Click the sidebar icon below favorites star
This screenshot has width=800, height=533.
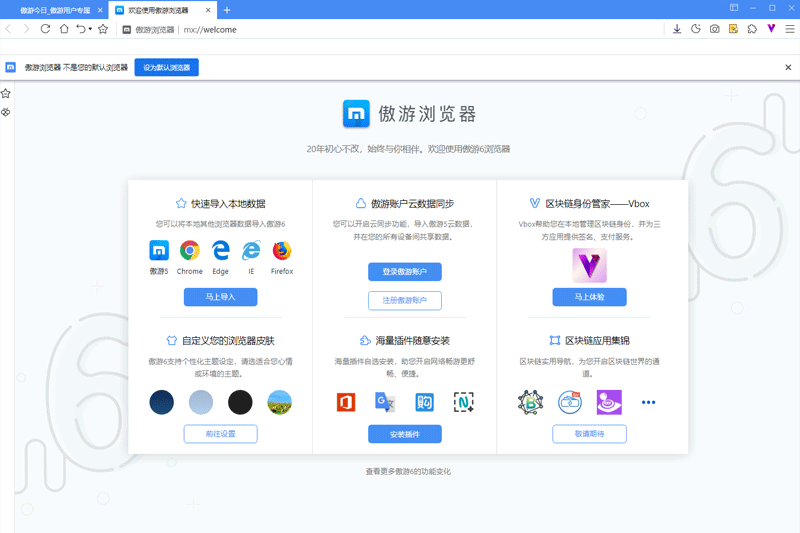click(x=6, y=112)
